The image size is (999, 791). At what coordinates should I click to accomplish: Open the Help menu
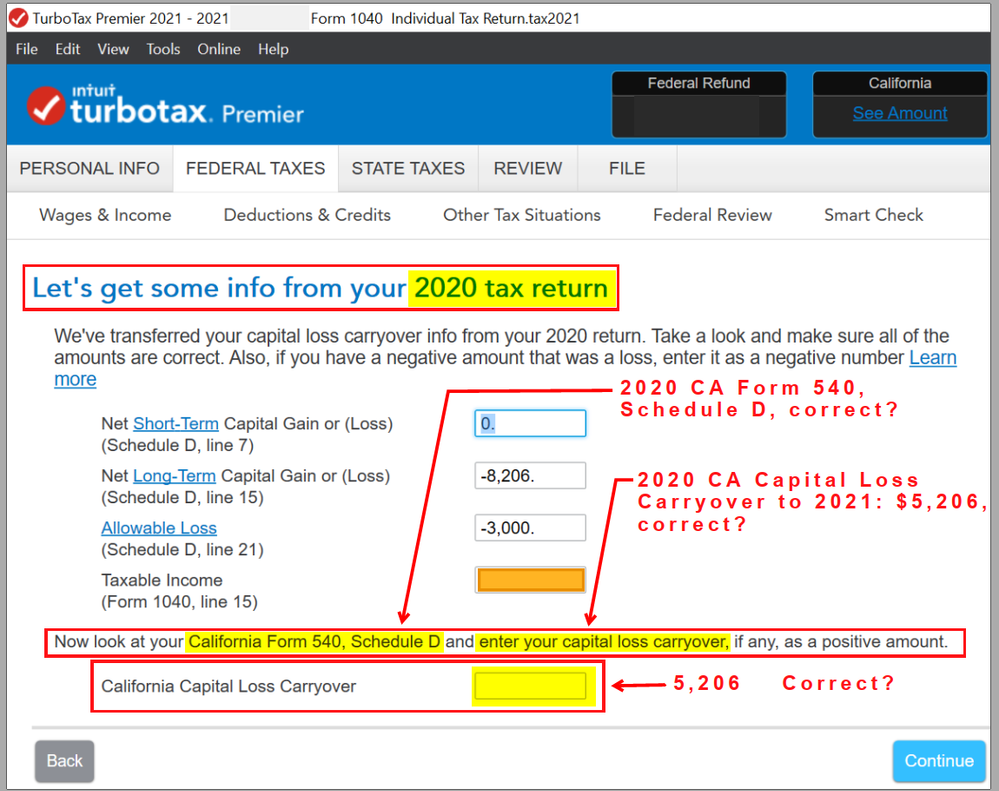[273, 49]
